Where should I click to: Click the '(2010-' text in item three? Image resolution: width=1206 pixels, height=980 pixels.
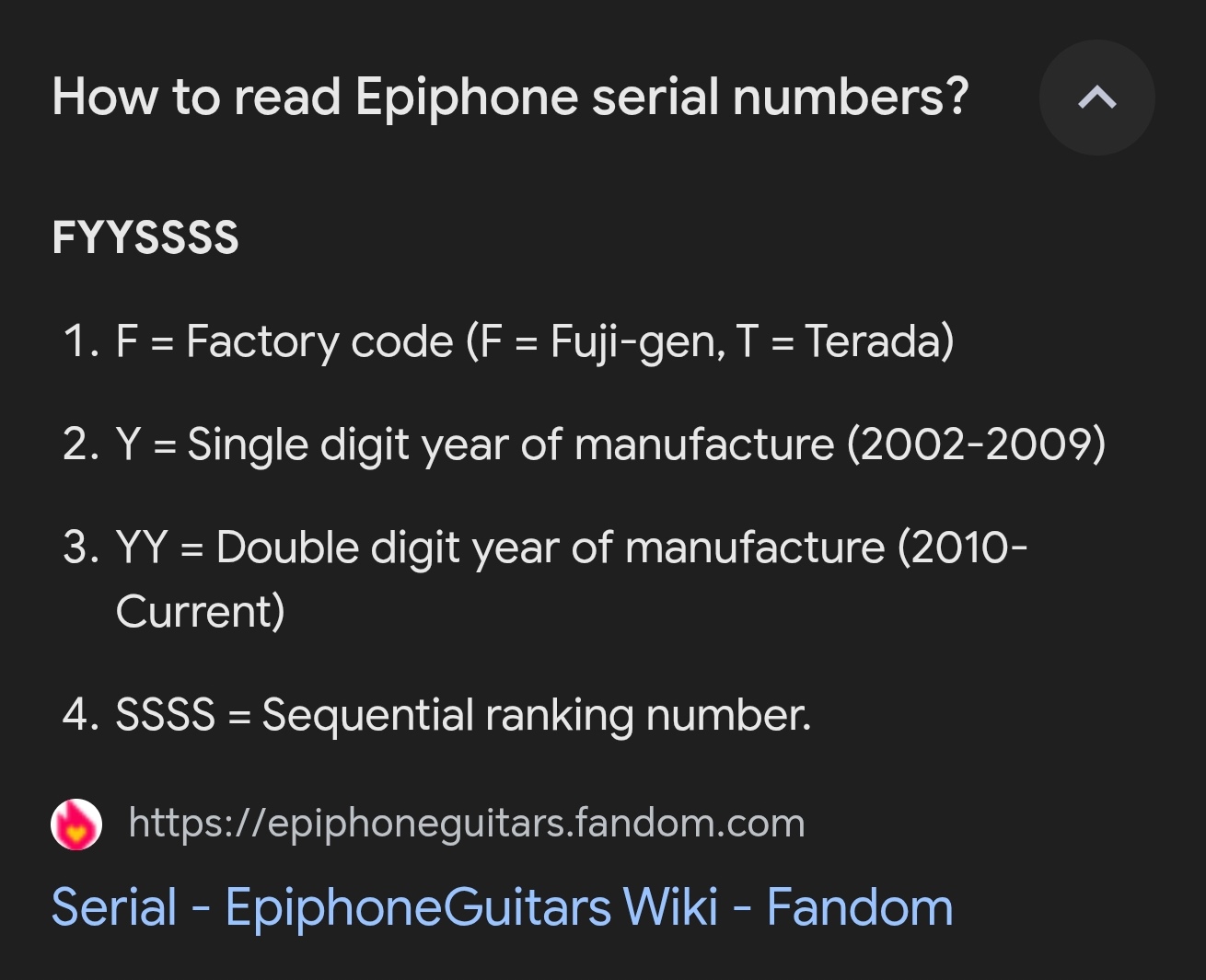coord(962,548)
